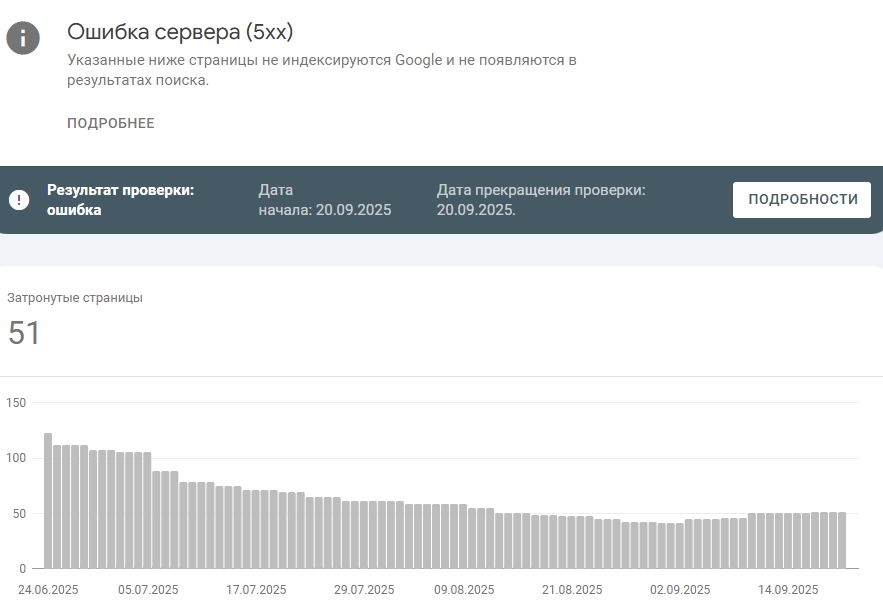
Task: Click the 09.08.2025 date label
Action: [464, 589]
